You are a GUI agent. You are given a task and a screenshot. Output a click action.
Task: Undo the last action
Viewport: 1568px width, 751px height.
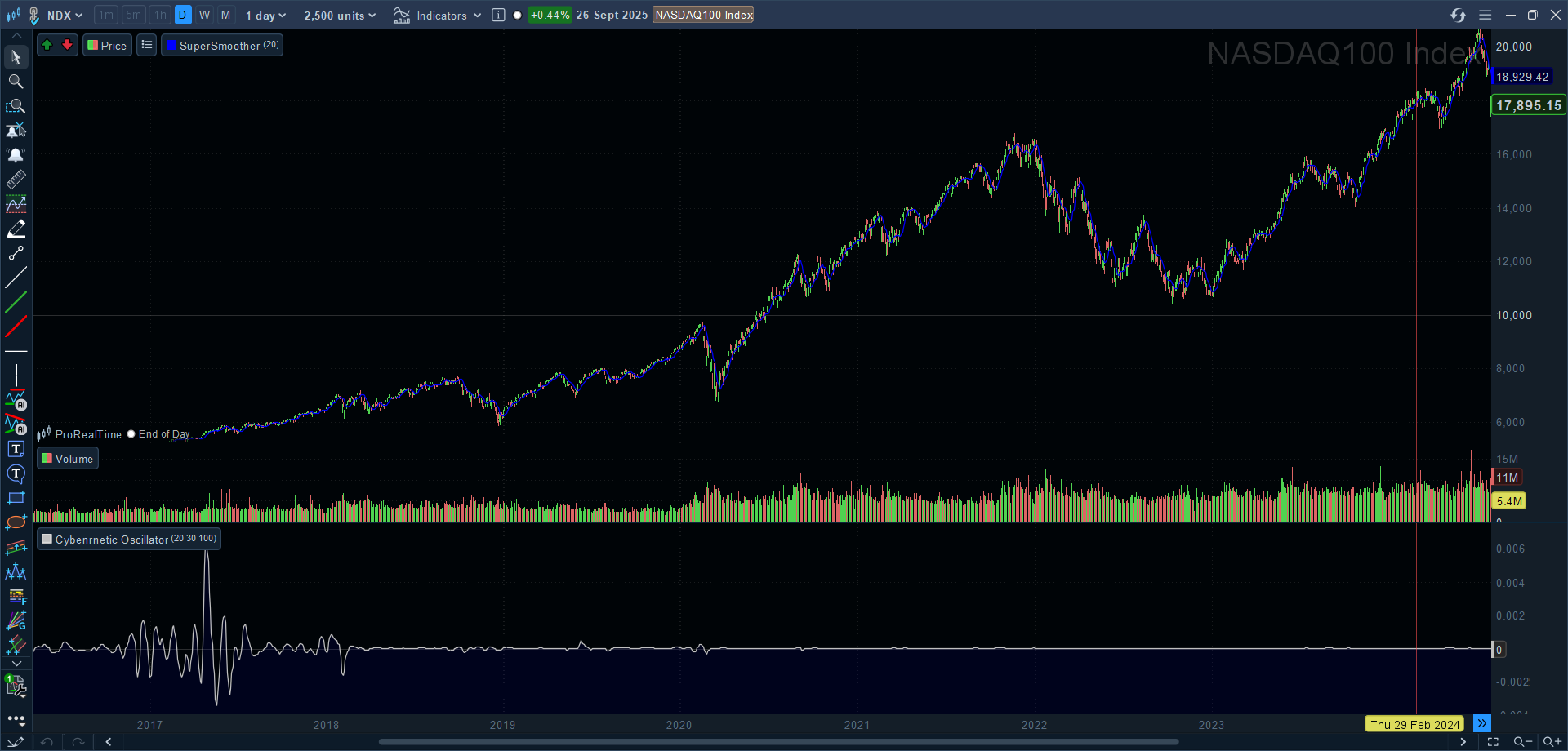(47, 742)
